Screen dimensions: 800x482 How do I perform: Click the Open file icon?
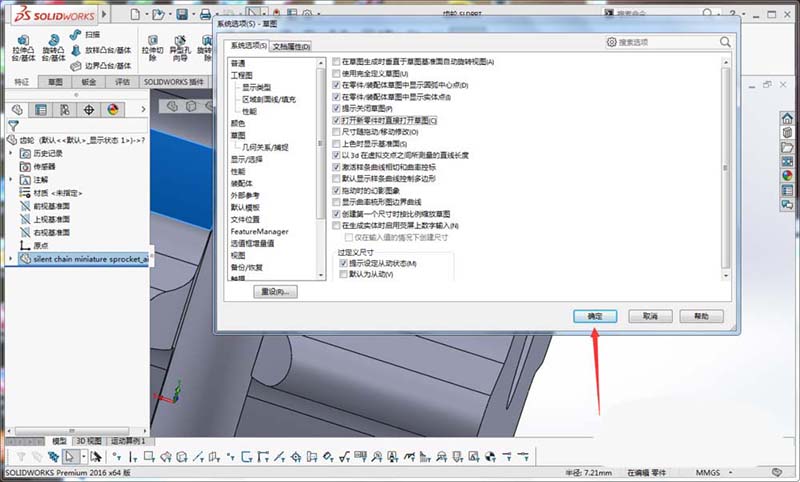pyautogui.click(x=158, y=14)
